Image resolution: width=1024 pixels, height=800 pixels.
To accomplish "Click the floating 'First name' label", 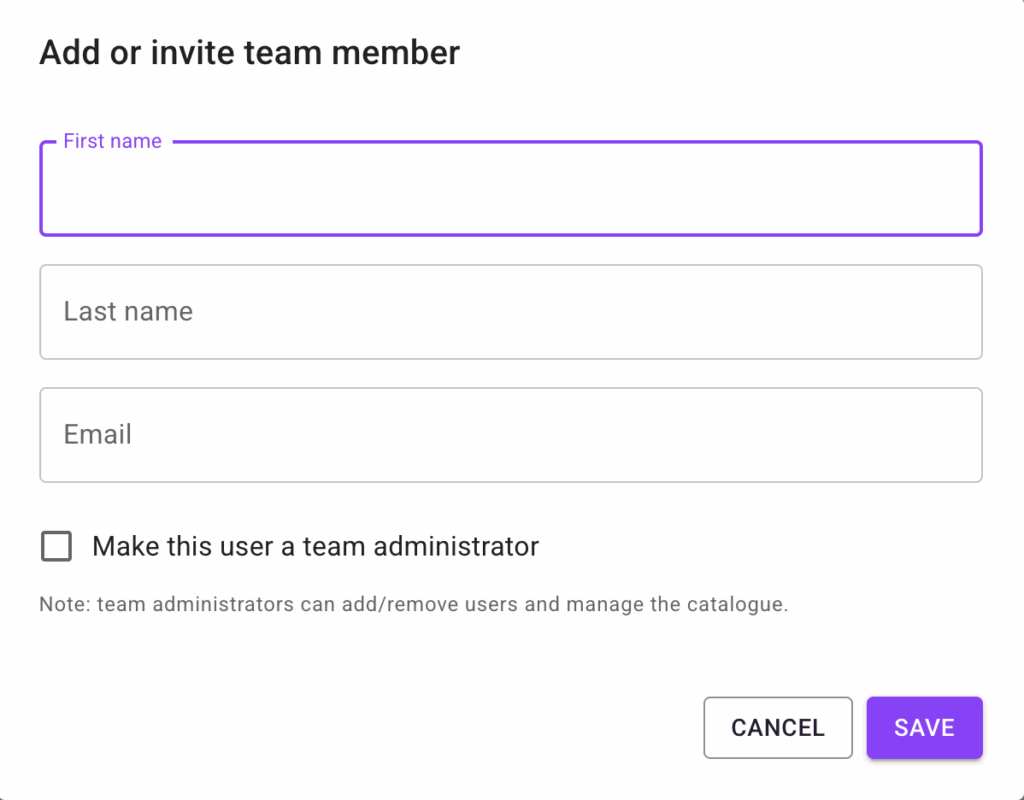I will pos(112,141).
